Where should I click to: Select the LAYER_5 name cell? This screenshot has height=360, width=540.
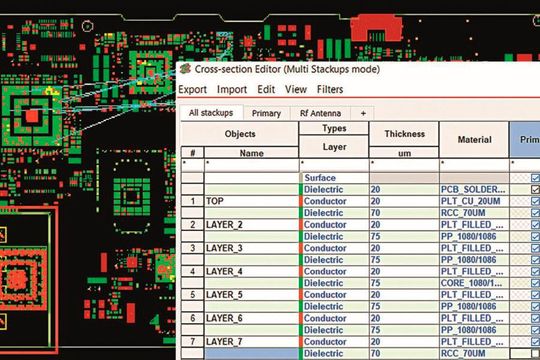point(251,295)
